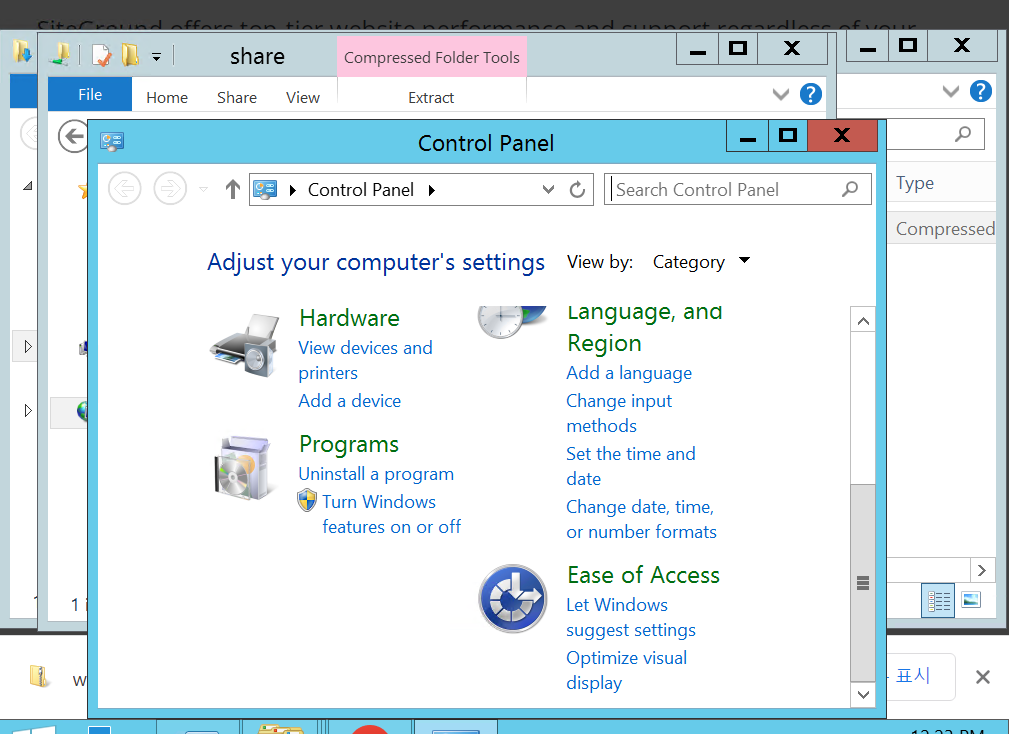Refresh the Control Panel address bar

tap(577, 190)
